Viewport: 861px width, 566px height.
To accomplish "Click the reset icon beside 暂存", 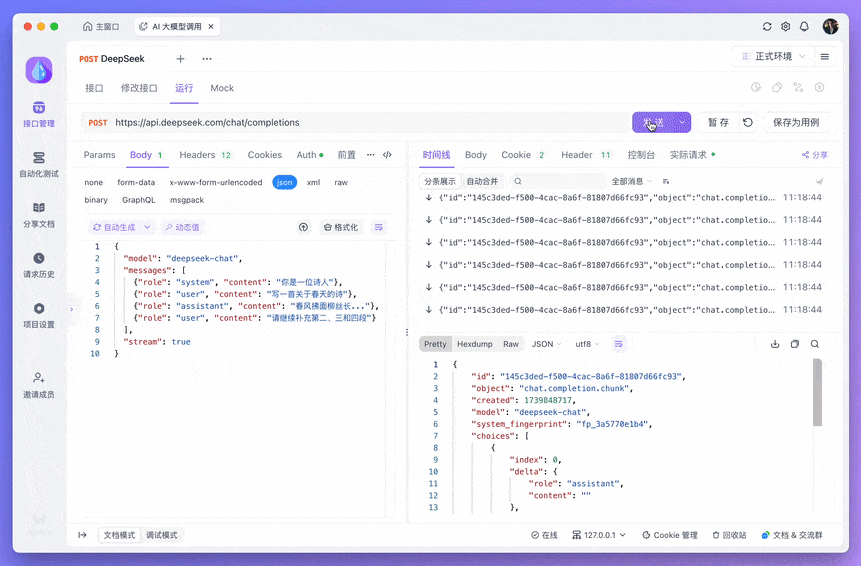I will click(x=748, y=122).
